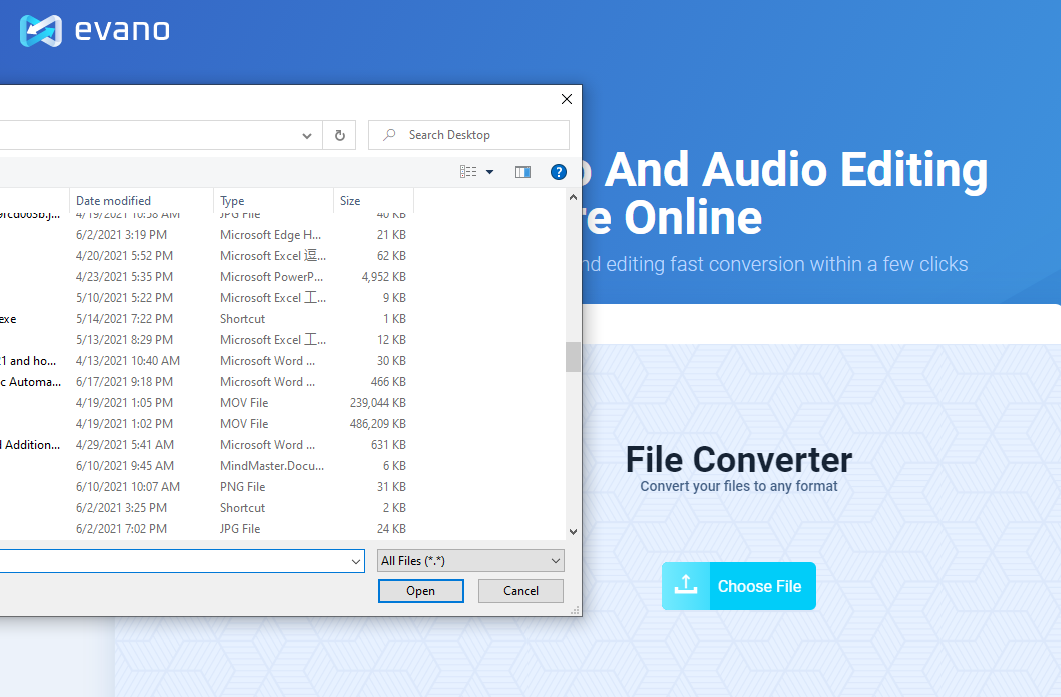Close the file open dialog
This screenshot has height=697, width=1061.
566,99
